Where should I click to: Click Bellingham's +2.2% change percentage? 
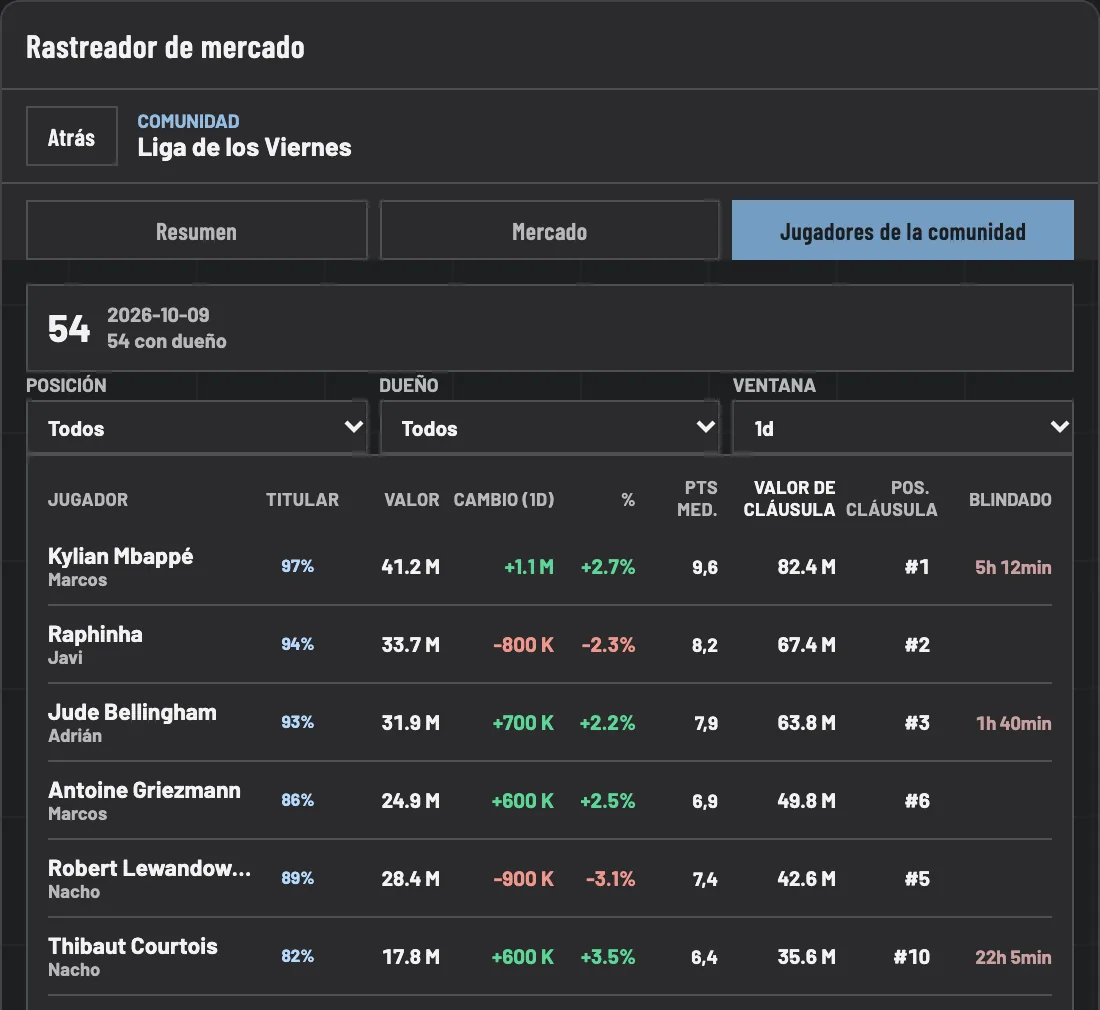click(607, 722)
